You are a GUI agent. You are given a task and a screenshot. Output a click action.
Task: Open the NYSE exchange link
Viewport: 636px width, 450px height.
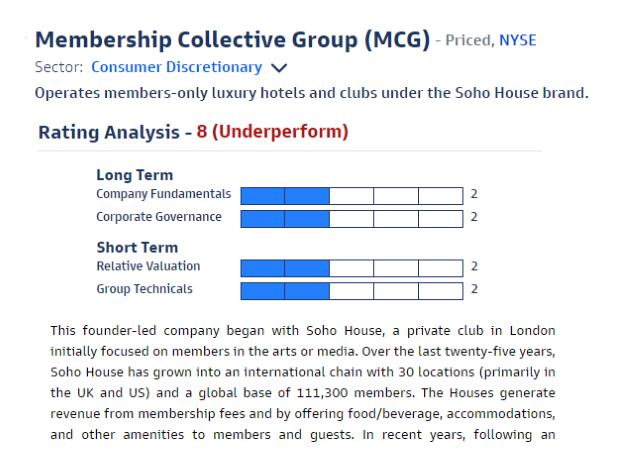point(518,40)
